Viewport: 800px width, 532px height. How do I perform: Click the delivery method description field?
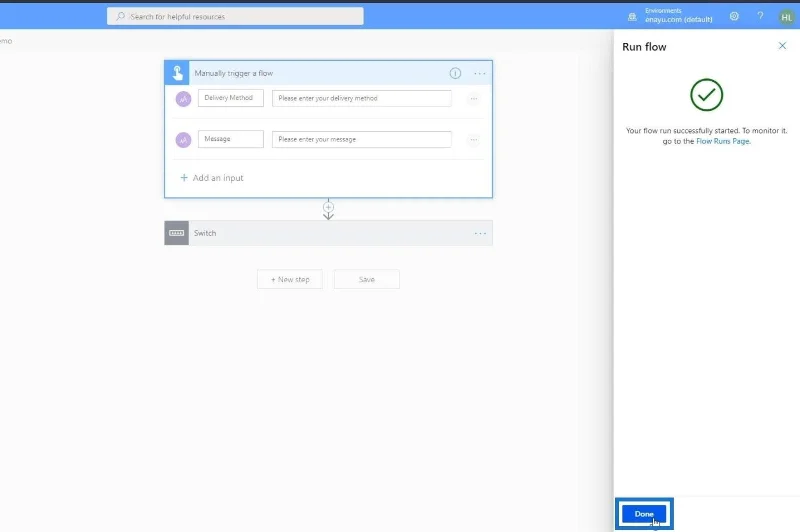point(362,98)
